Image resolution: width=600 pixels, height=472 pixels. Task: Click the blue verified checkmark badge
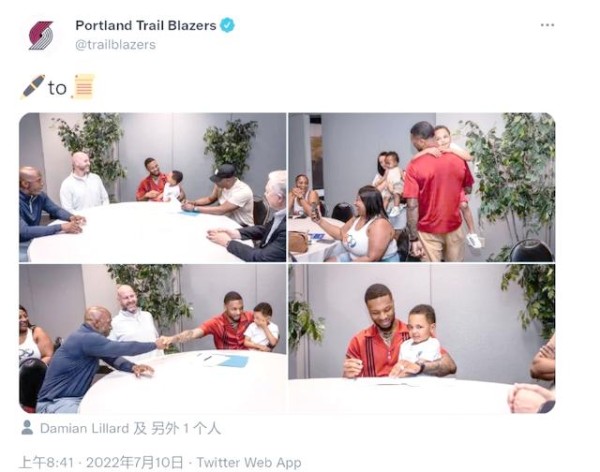tap(227, 25)
